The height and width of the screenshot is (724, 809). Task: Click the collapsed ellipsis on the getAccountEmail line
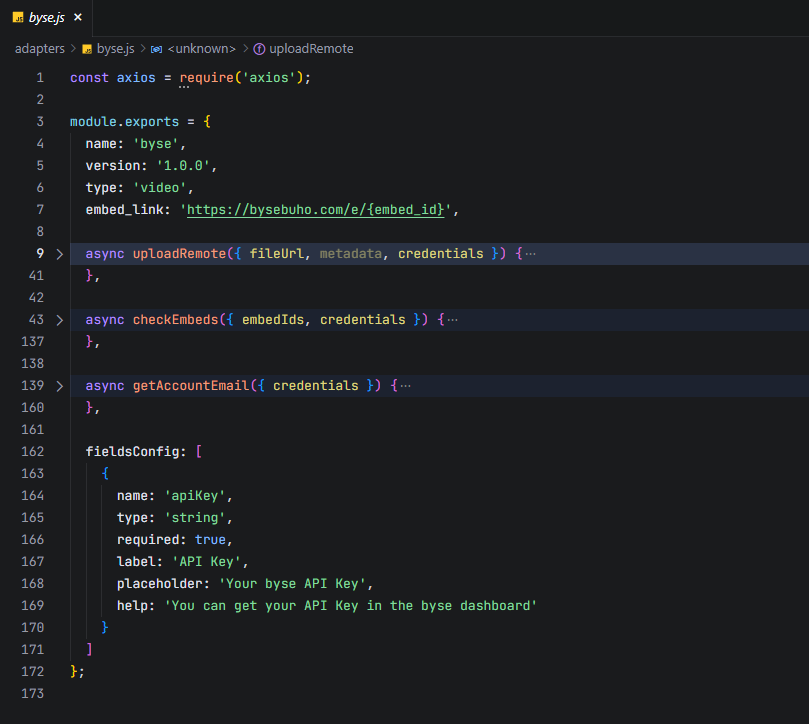click(405, 386)
